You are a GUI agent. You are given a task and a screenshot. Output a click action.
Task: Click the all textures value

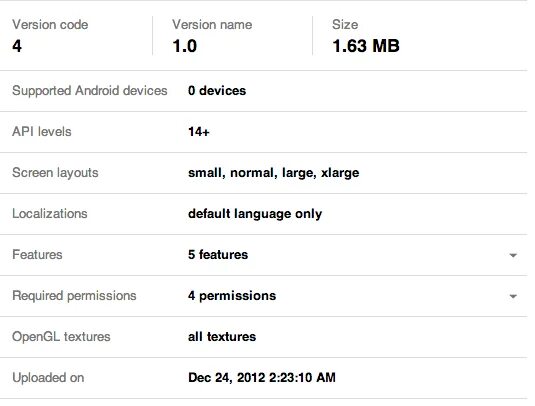(222, 336)
